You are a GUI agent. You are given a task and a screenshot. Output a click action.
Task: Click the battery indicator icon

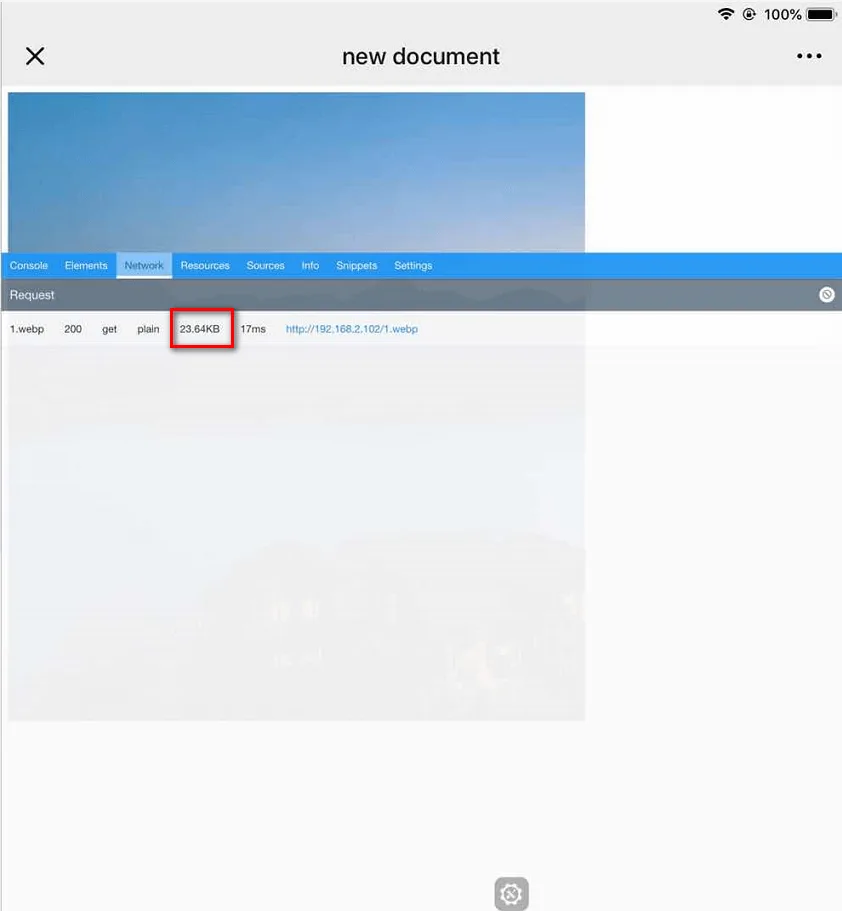(821, 14)
